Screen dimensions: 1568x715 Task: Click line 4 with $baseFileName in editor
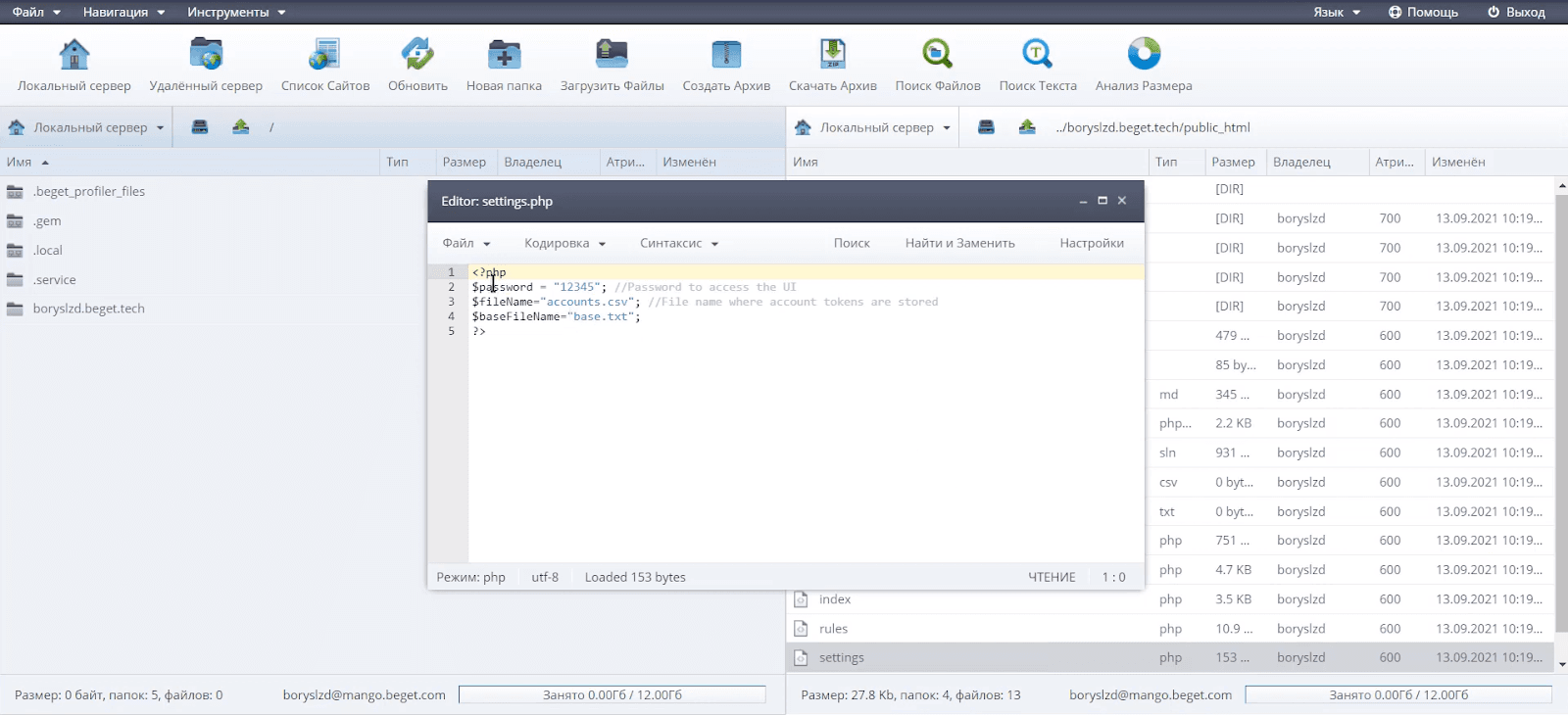coord(556,316)
